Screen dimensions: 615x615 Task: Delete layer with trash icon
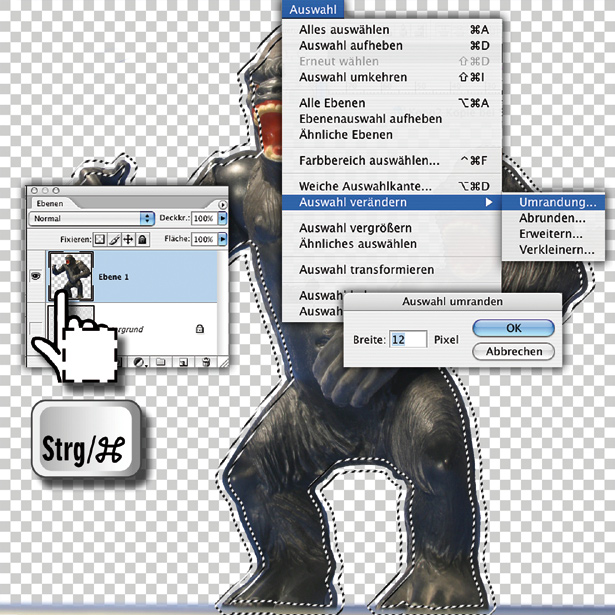(x=206, y=362)
